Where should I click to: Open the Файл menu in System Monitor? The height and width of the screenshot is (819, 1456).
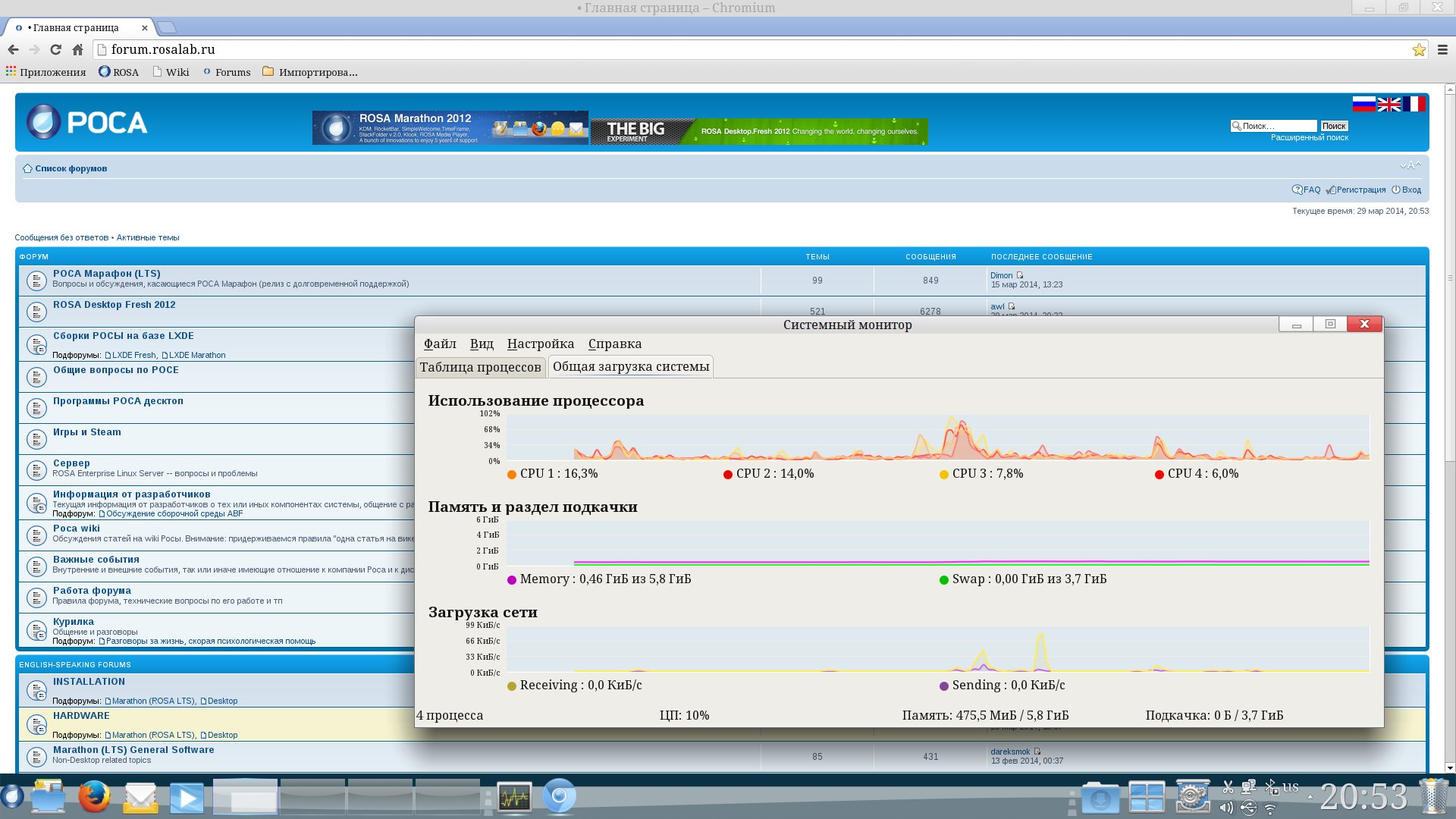click(440, 344)
